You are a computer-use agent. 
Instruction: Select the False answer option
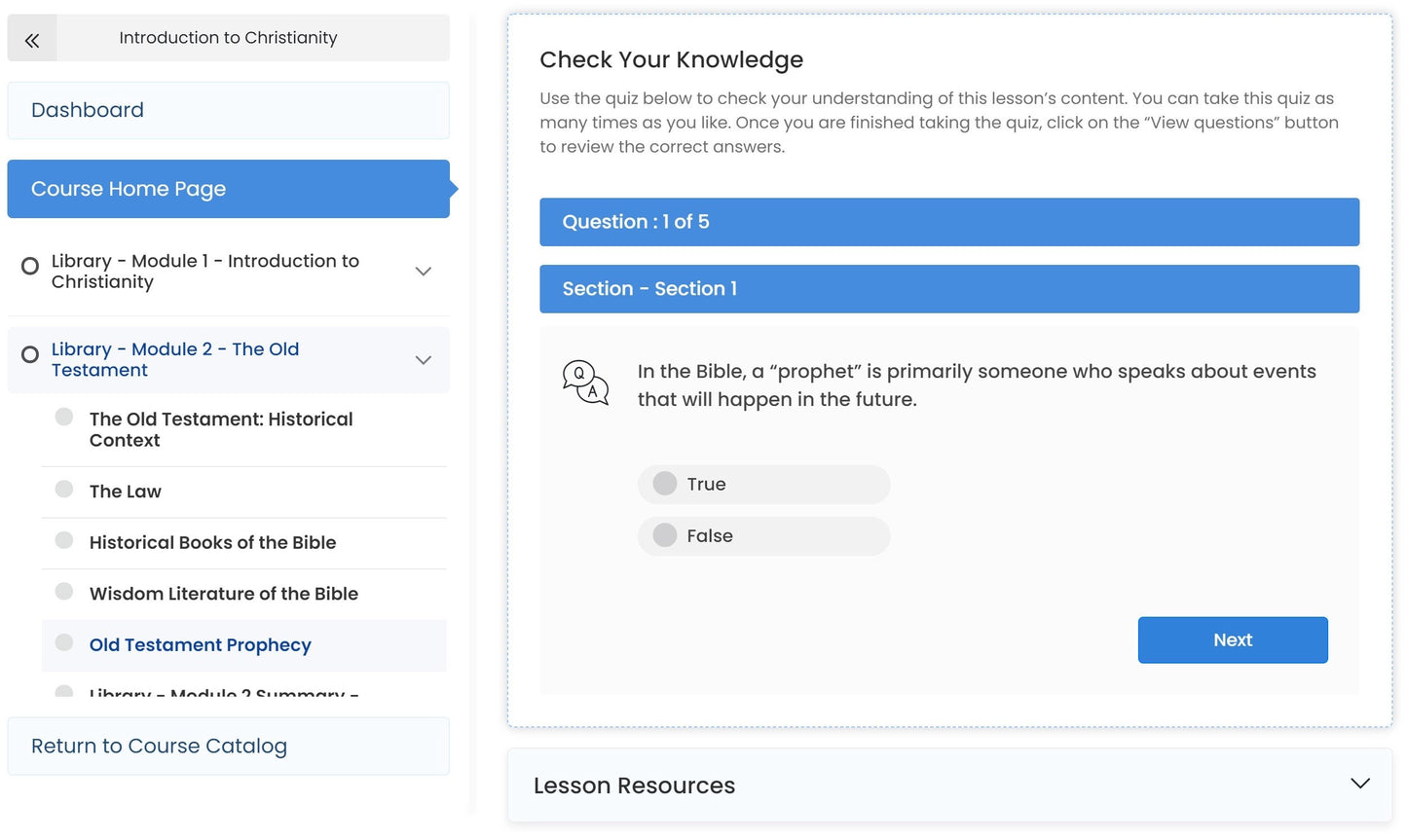pos(665,535)
